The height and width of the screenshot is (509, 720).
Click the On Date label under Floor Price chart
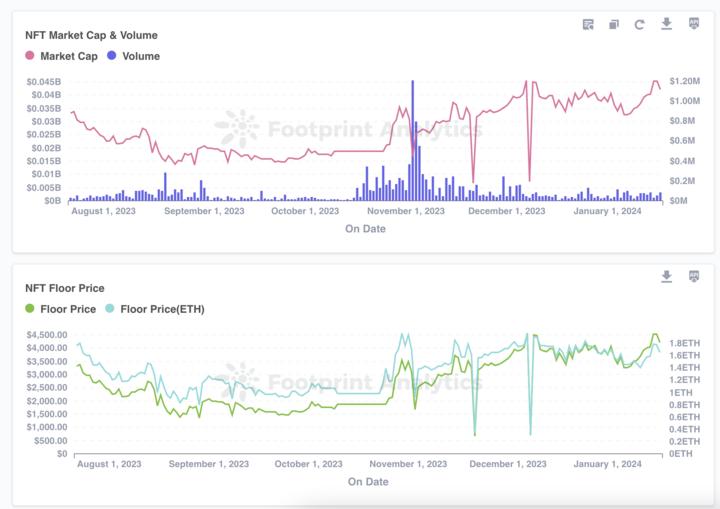point(368,481)
